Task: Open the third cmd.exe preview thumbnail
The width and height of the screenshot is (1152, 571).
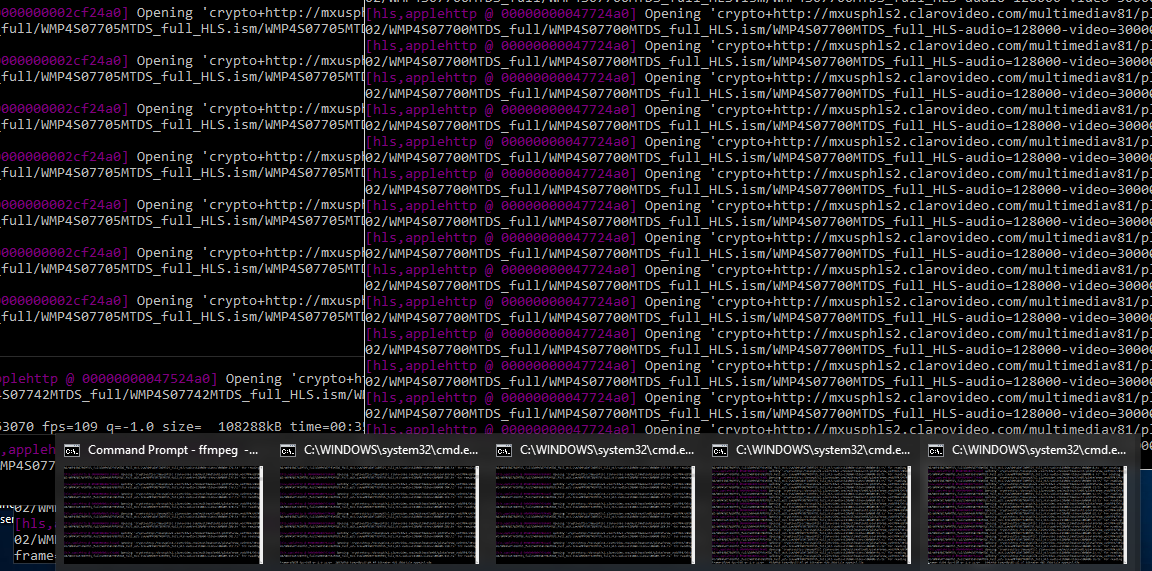Action: pos(595,515)
